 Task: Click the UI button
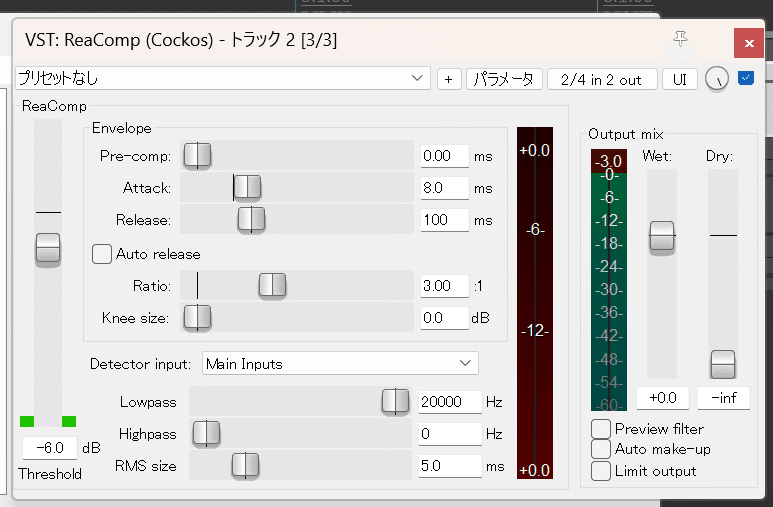click(679, 79)
